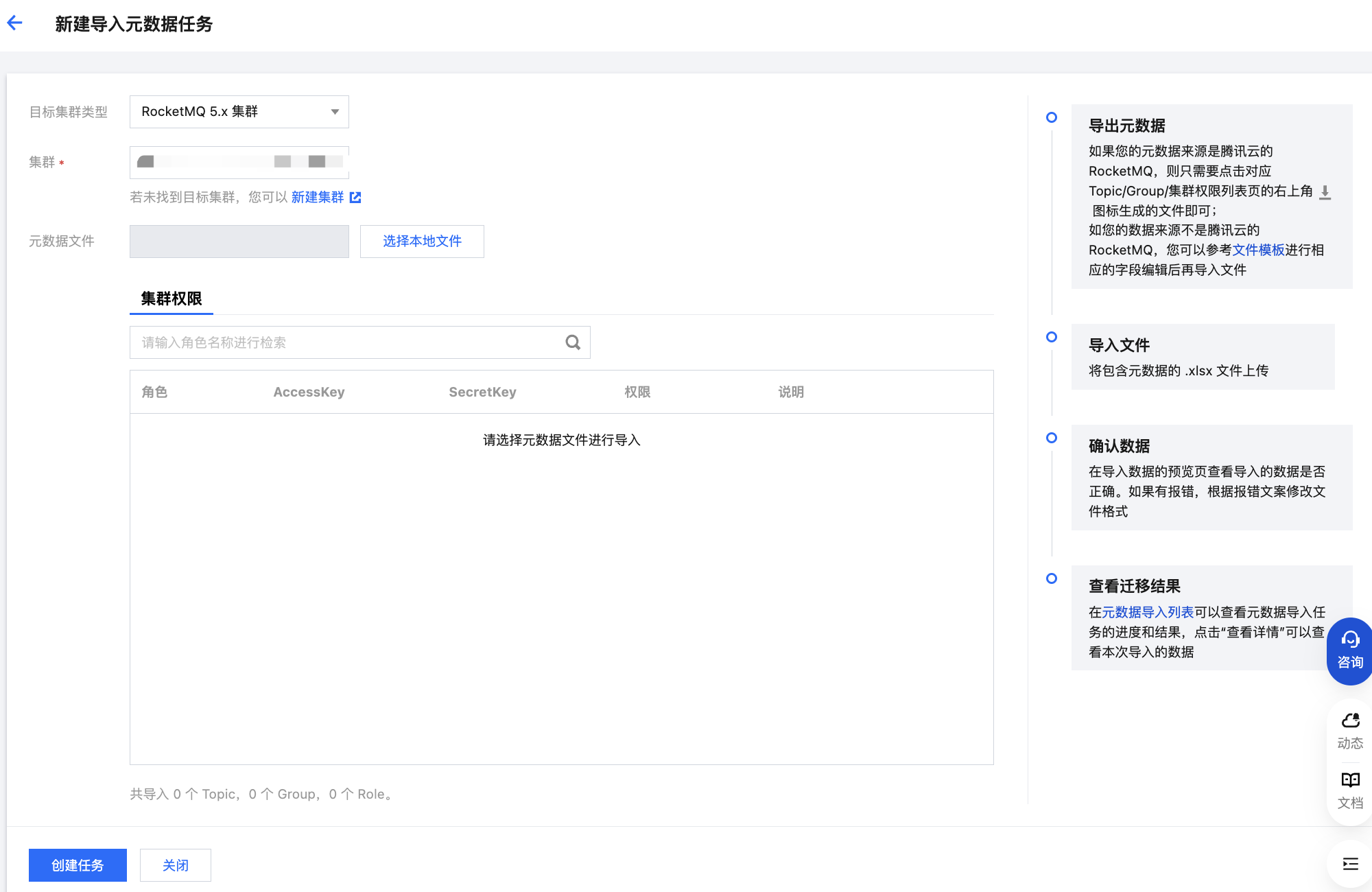Click the search magnifier icon

573,342
